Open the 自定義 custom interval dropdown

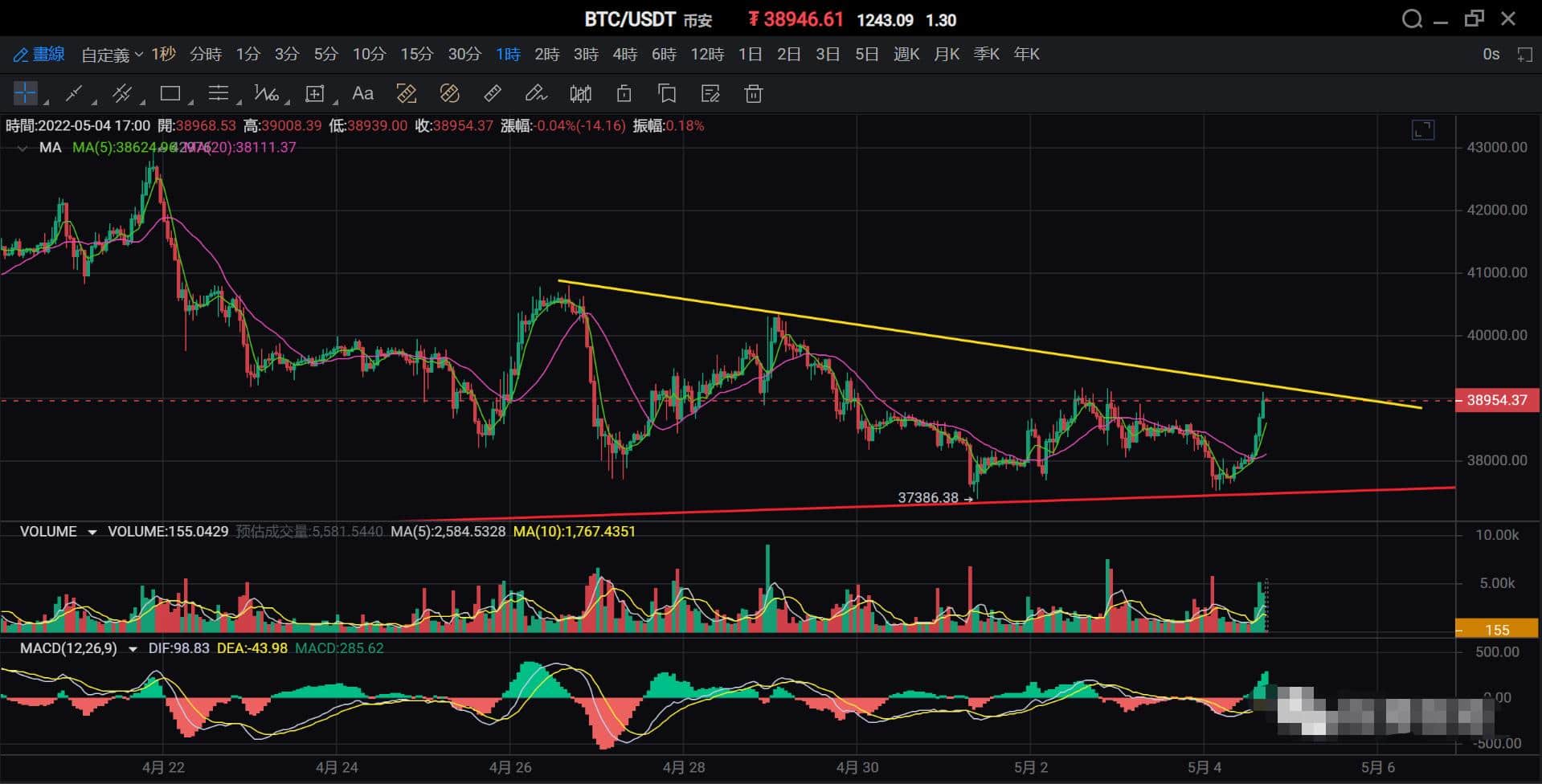[112, 55]
